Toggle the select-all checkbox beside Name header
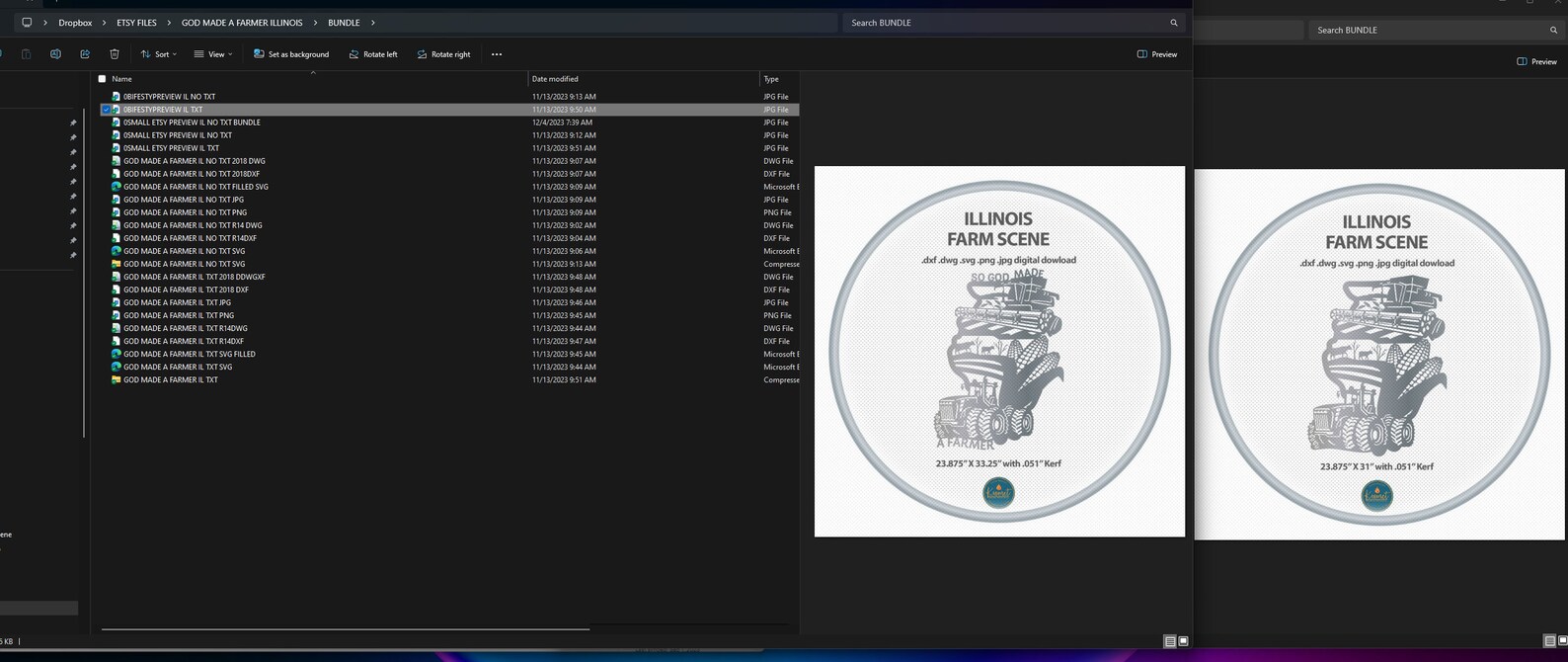 (x=102, y=79)
